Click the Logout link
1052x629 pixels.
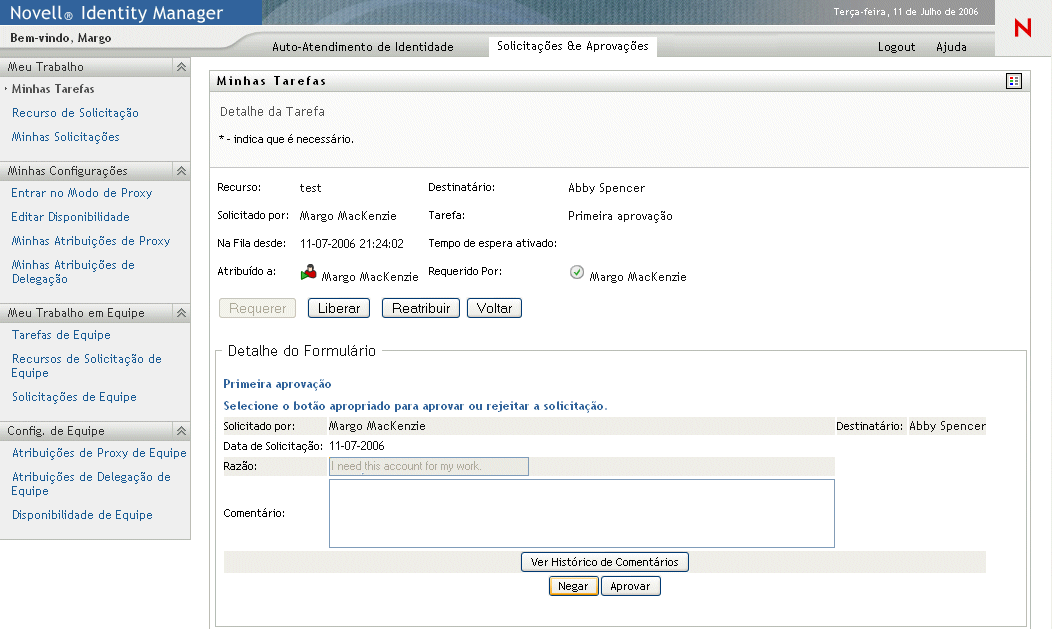(x=896, y=47)
